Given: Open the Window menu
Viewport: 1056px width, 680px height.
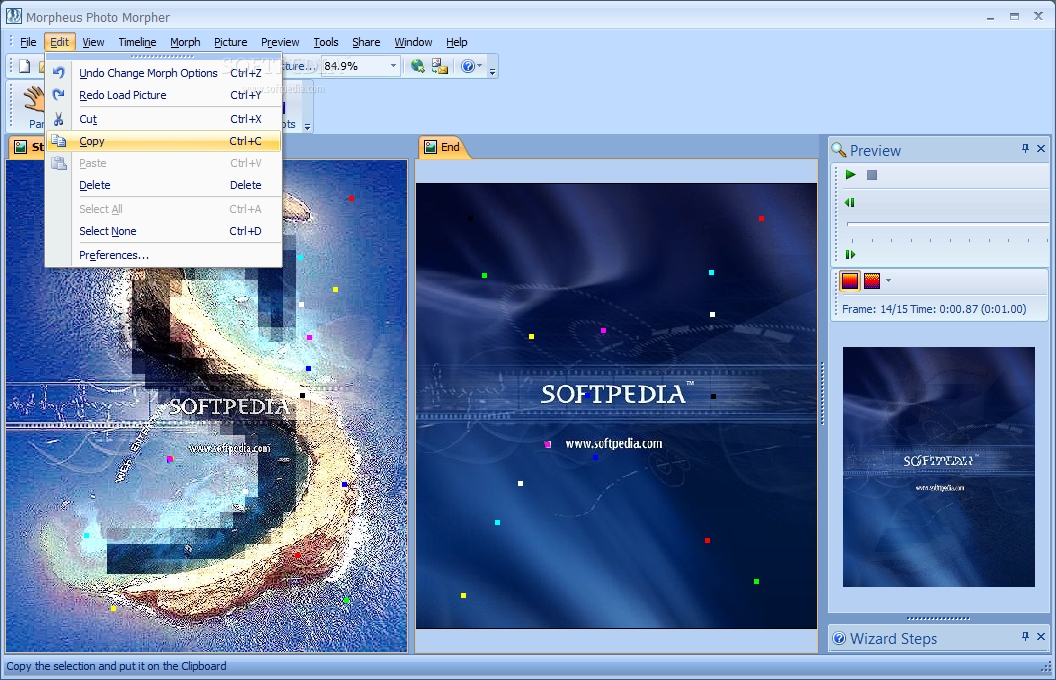Looking at the screenshot, I should pos(413,42).
